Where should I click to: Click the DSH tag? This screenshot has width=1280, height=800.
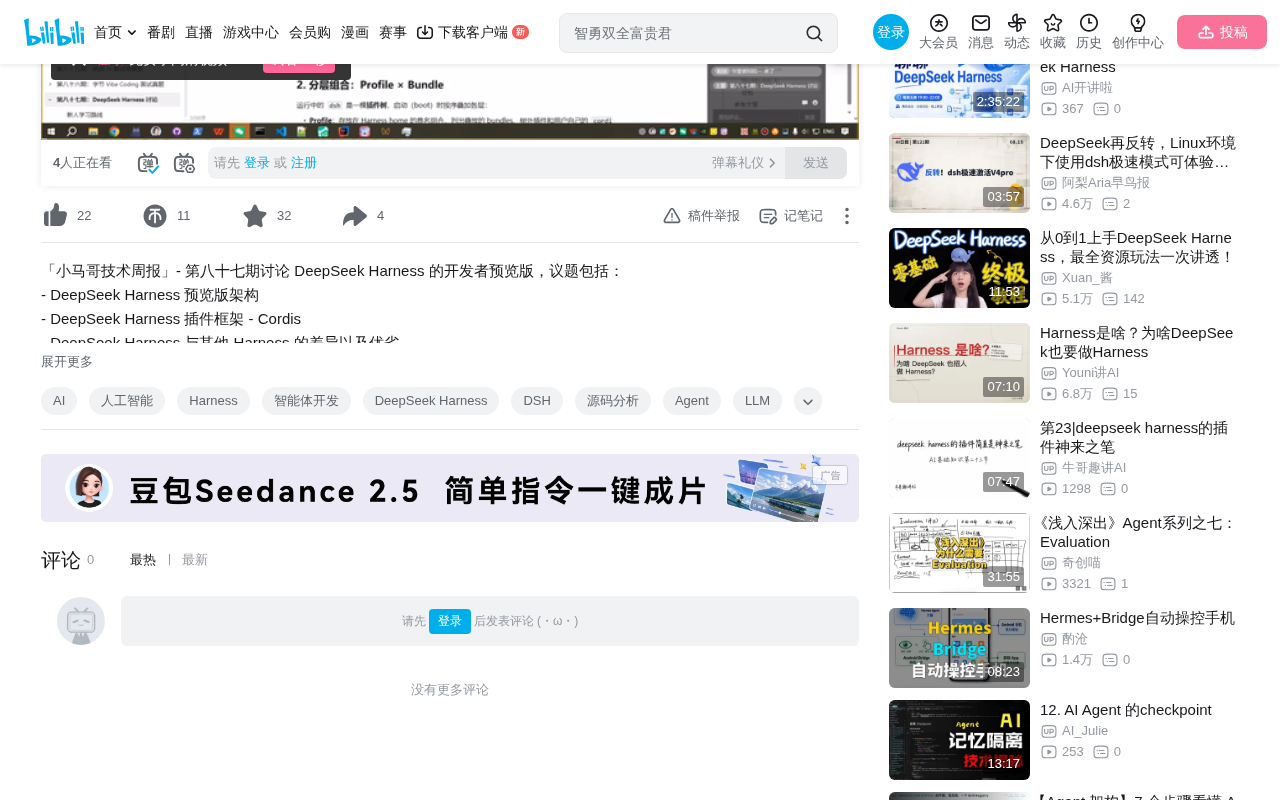pyautogui.click(x=537, y=401)
